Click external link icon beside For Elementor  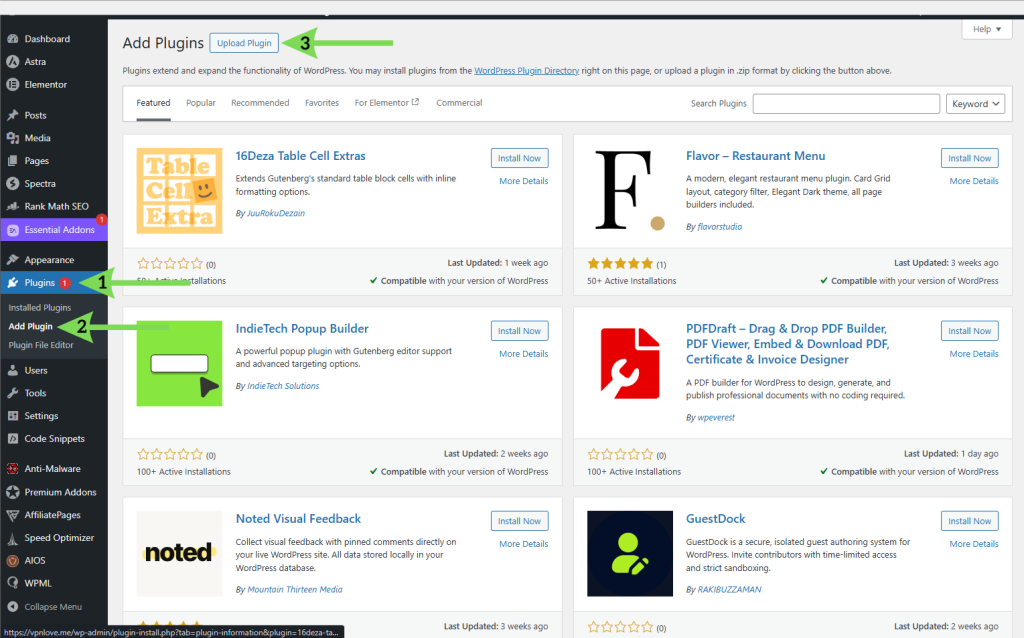pos(415,102)
